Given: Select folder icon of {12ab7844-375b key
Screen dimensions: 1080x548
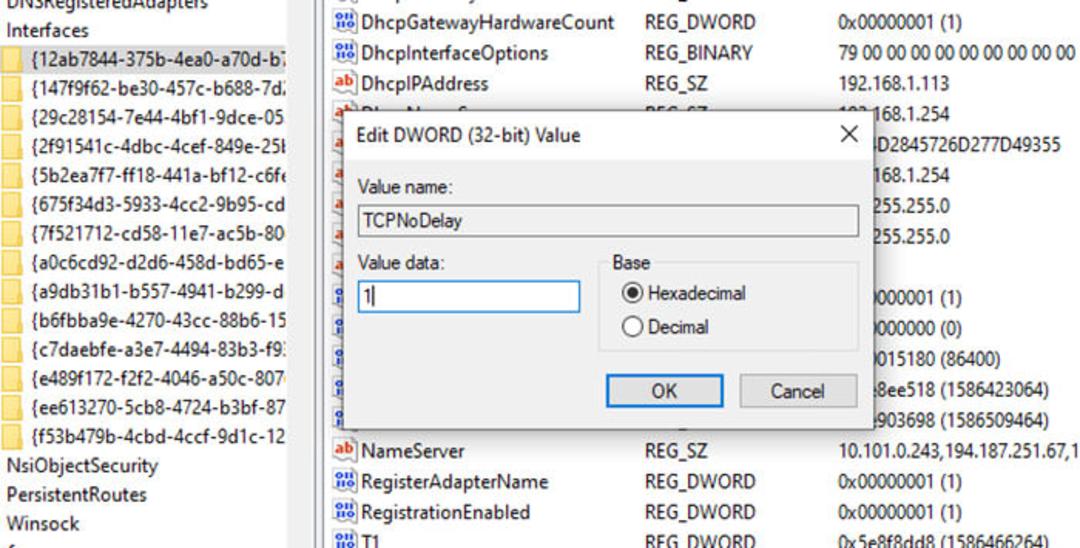Looking at the screenshot, I should [12, 61].
